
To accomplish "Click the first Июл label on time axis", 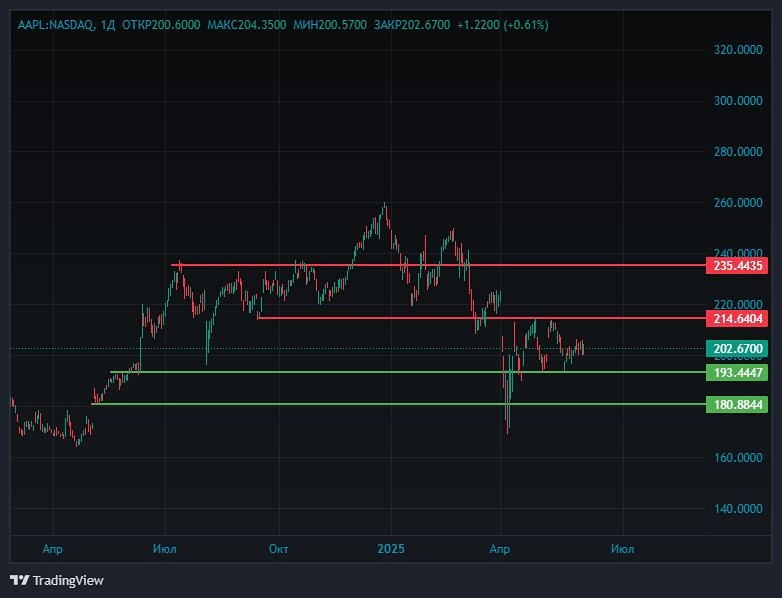I will (x=165, y=549).
